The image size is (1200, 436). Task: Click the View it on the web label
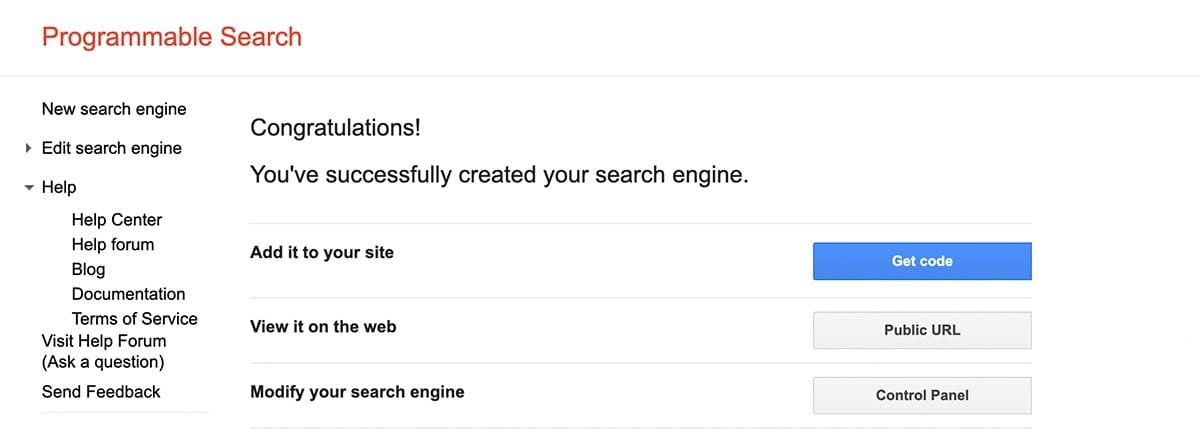click(323, 326)
